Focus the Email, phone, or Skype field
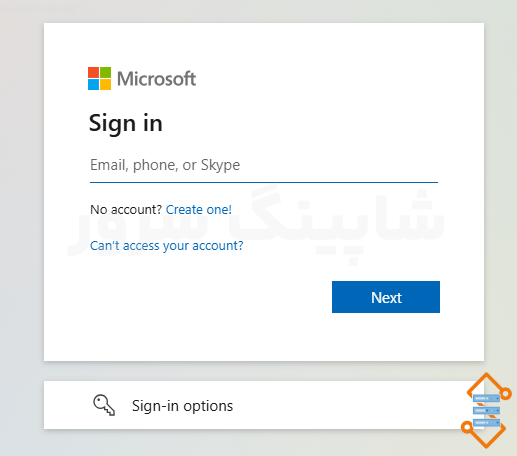Screen dimensions: 517x456 click(264, 165)
